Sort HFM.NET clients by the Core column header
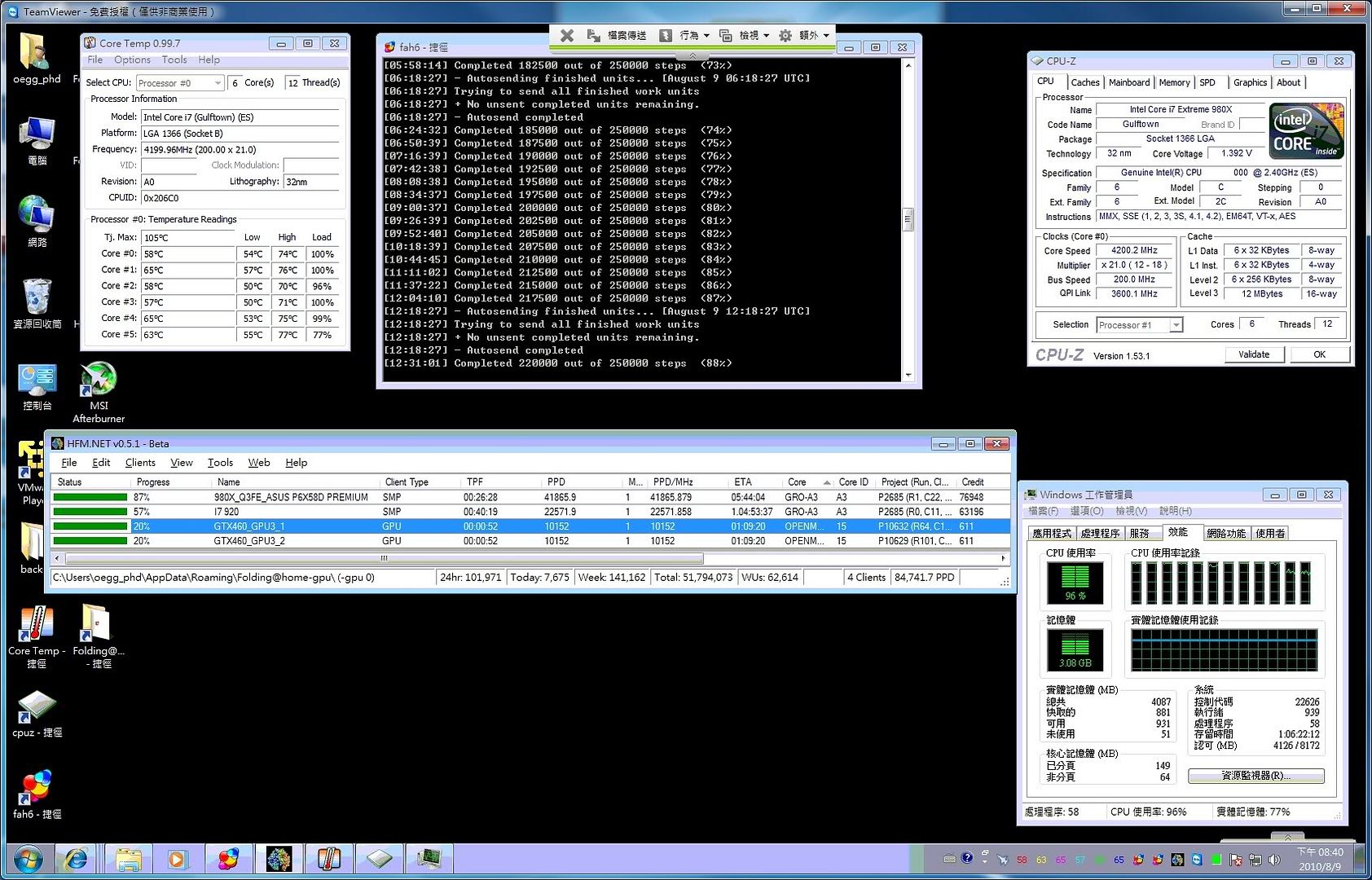The image size is (1372, 880). [809, 482]
